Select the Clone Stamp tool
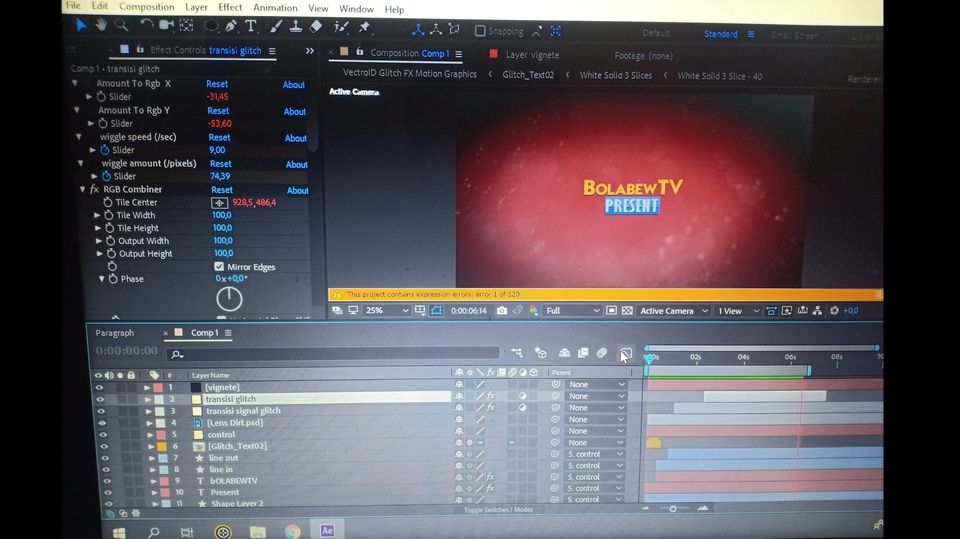The image size is (960, 539). [296, 26]
